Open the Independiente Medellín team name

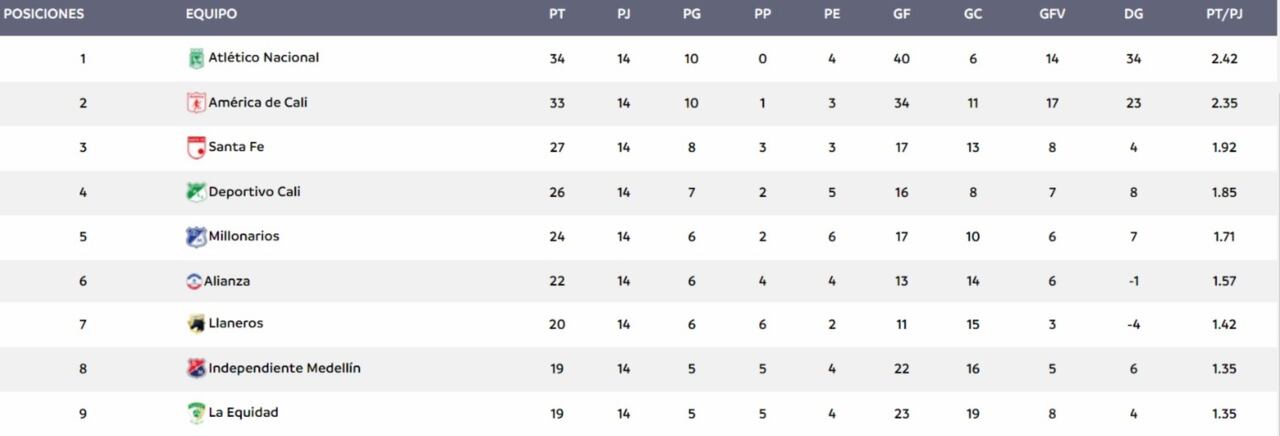(285, 368)
